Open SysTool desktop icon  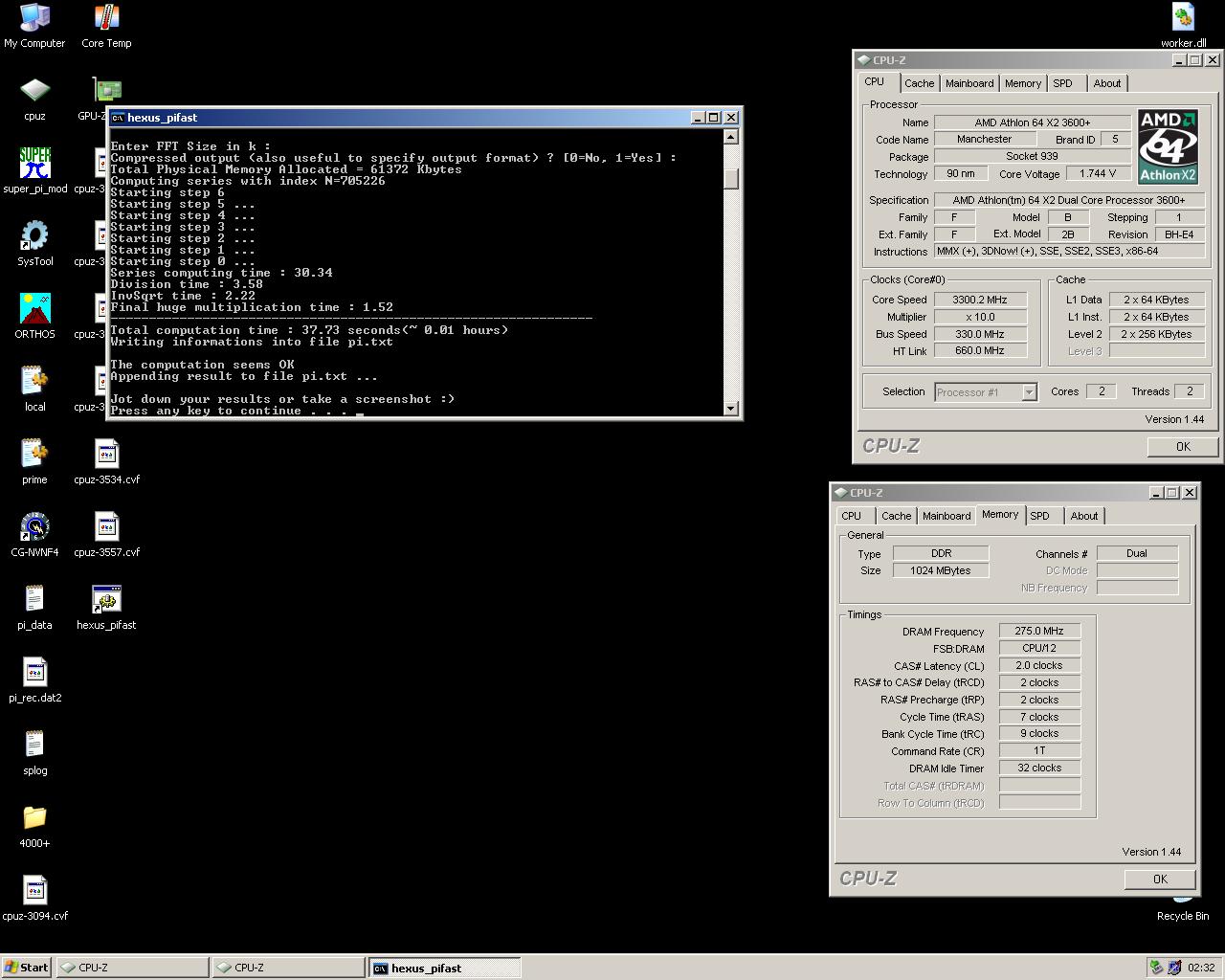coord(34,243)
